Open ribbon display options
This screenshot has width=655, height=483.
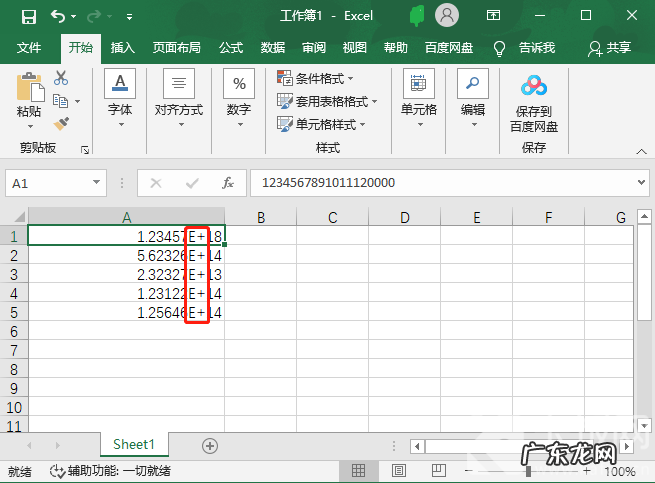tap(493, 15)
